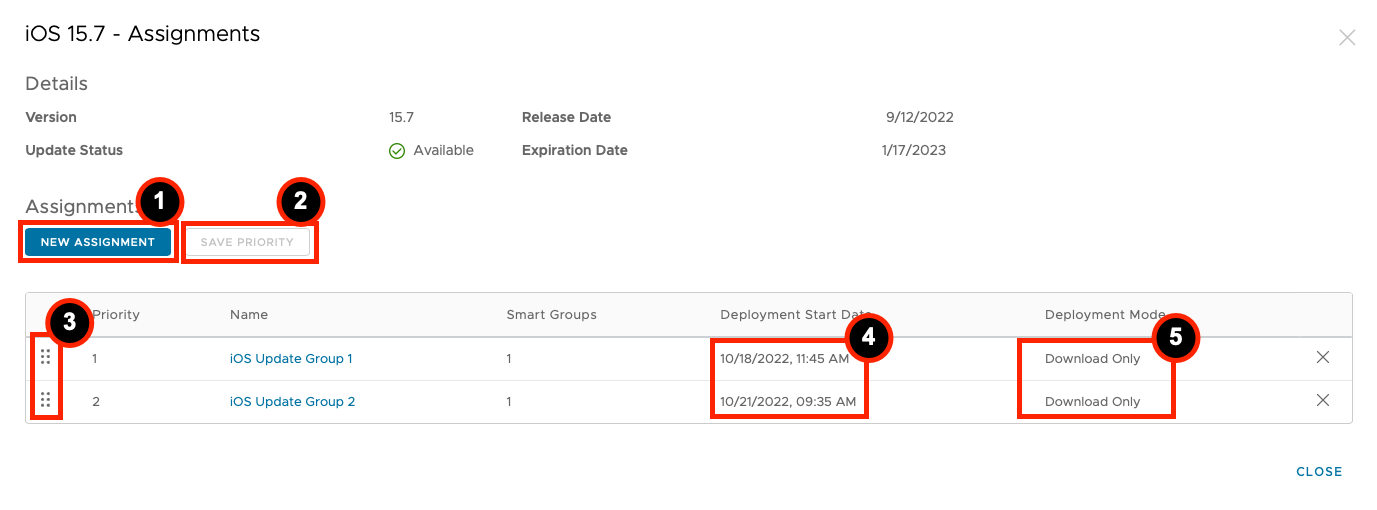The width and height of the screenshot is (1377, 510).
Task: Click drag handle for iOS Update Group 1
Action: 45,358
